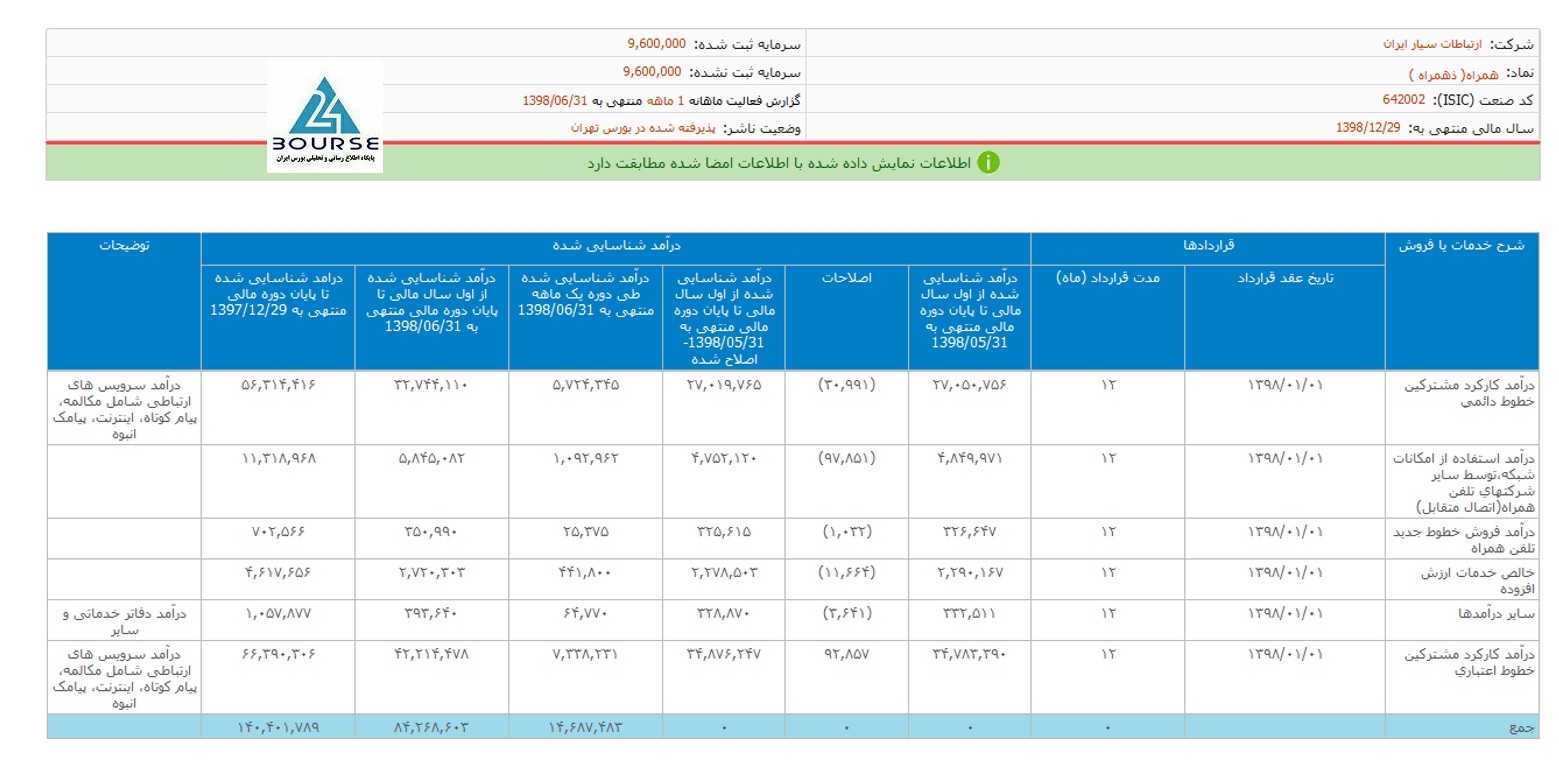Image resolution: width=1559 pixels, height=763 pixels.
Task: Click the سرمایه ثبت شده value 9,600,000
Action: [656, 44]
